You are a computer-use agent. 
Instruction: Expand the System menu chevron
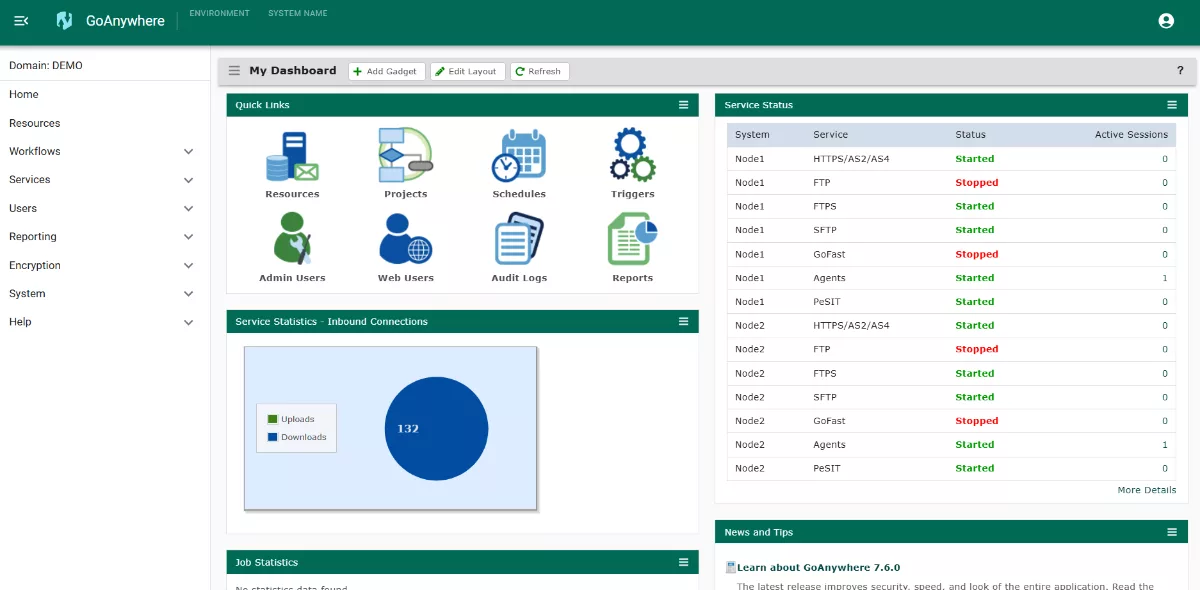click(189, 294)
